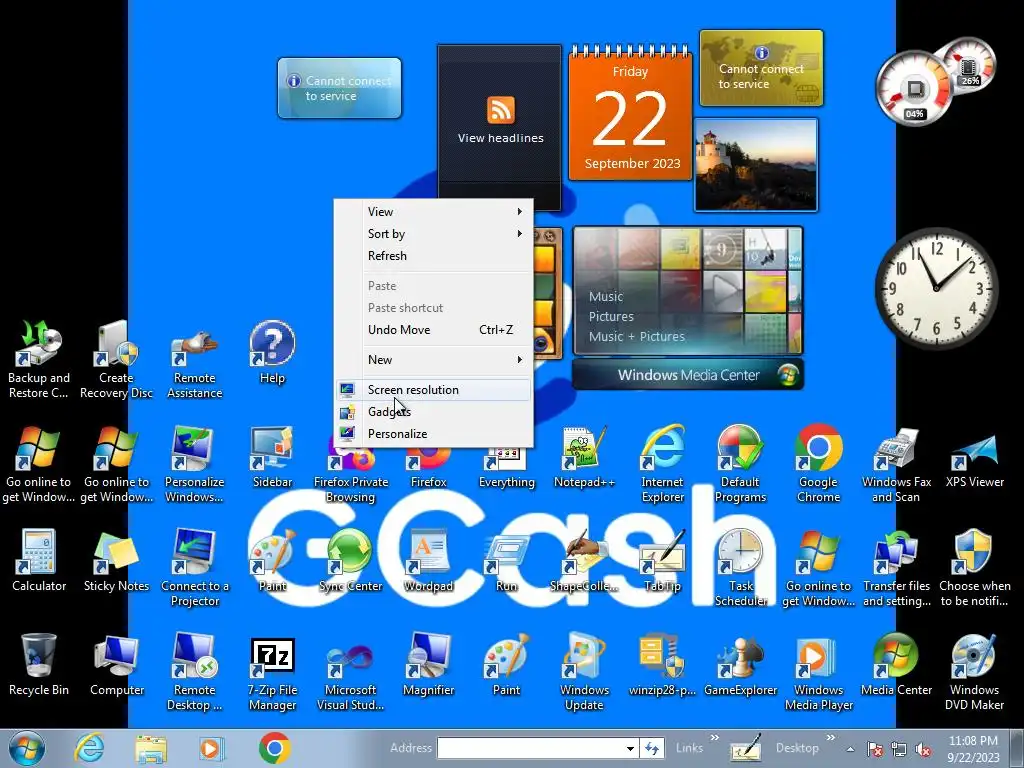The width and height of the screenshot is (1024, 768).
Task: Click the Address bar Go refresh button
Action: click(652, 748)
